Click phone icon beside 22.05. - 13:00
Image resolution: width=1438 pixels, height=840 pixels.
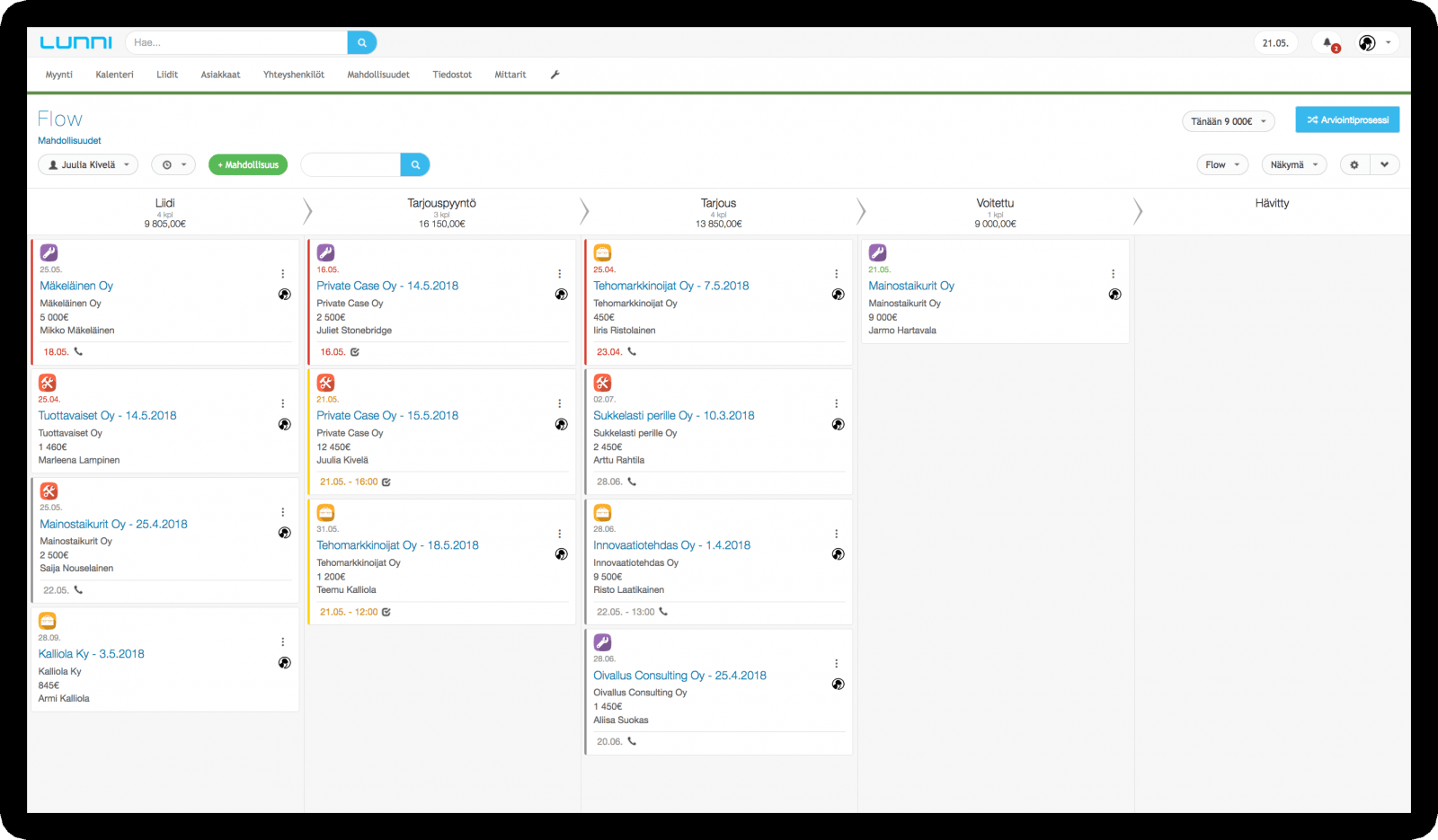coord(663,611)
